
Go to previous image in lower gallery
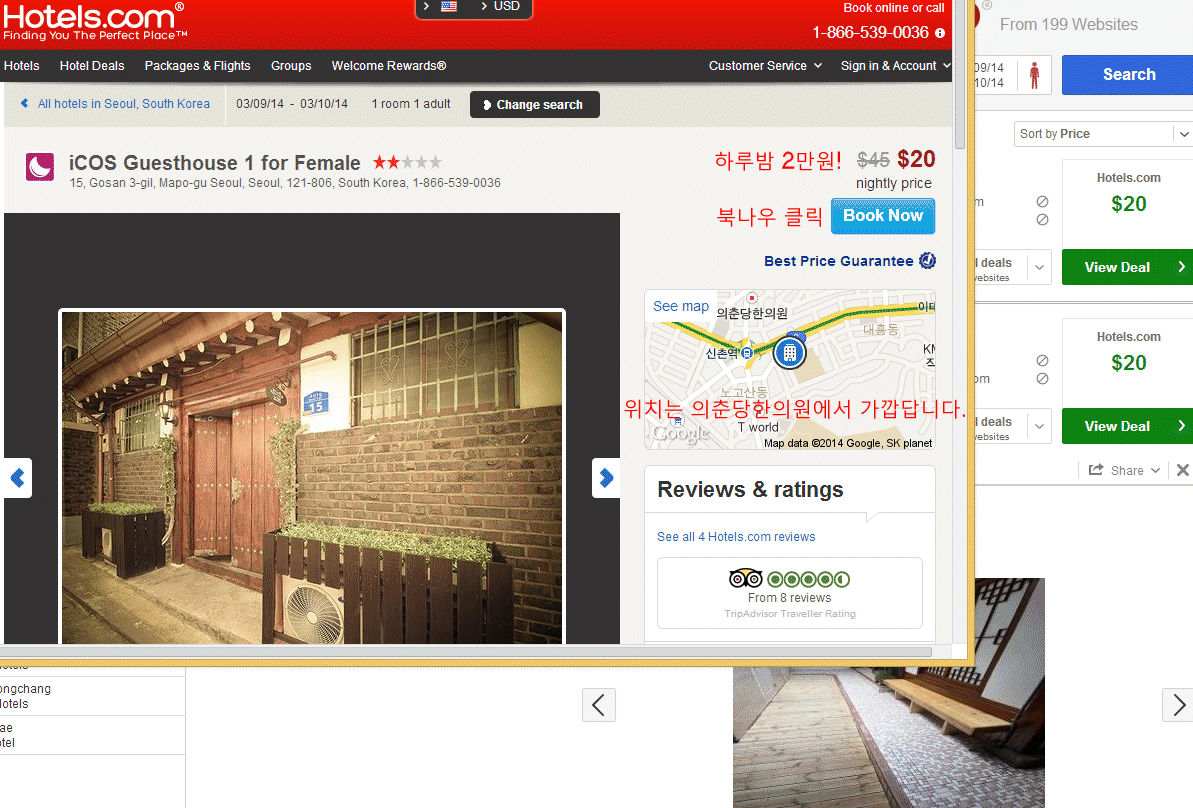[598, 705]
